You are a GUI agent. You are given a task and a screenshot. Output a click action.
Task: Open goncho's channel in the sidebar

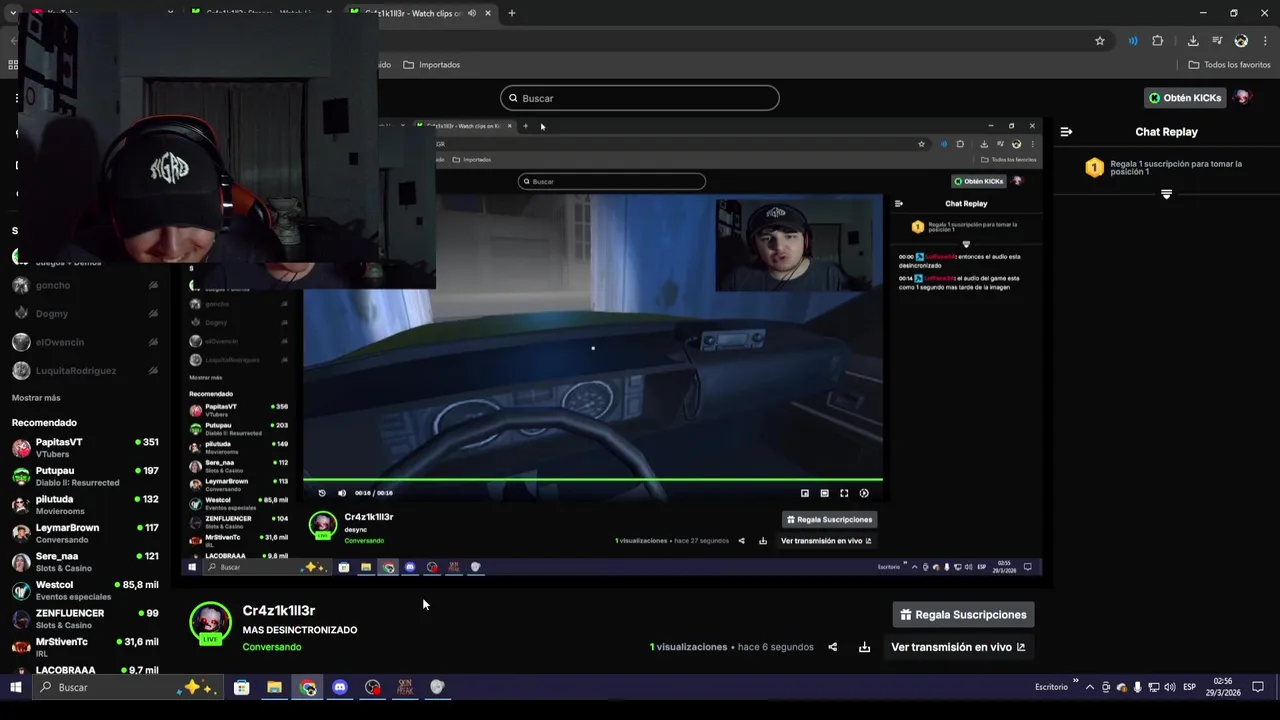tap(85, 285)
